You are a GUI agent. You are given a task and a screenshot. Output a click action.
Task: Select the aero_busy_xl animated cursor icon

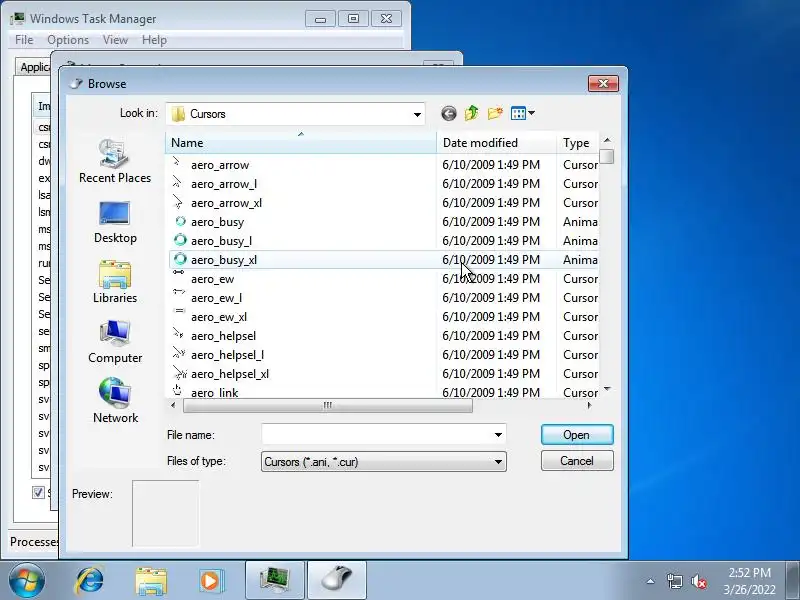pos(180,259)
